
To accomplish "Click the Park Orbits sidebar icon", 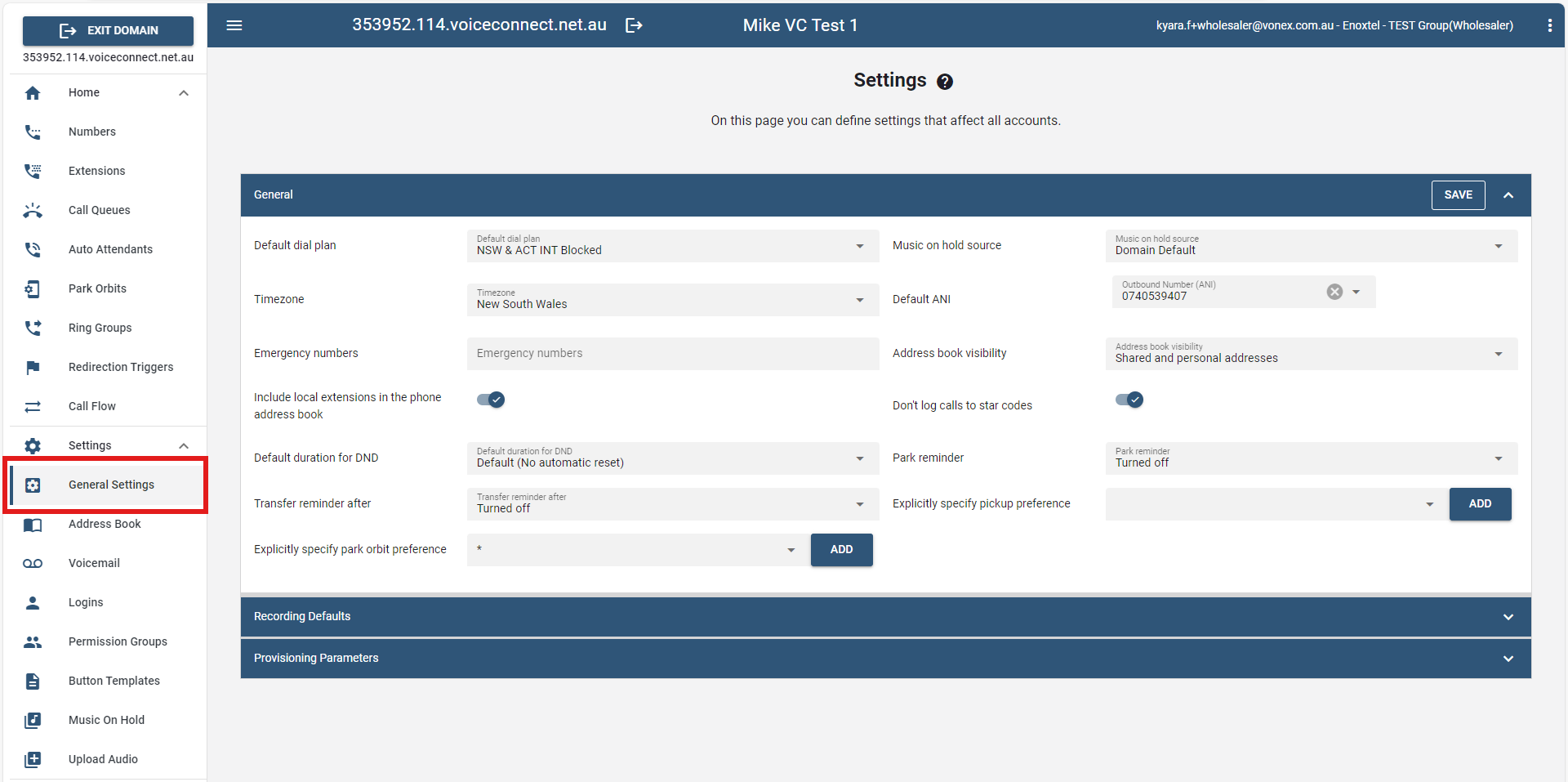I will point(33,288).
